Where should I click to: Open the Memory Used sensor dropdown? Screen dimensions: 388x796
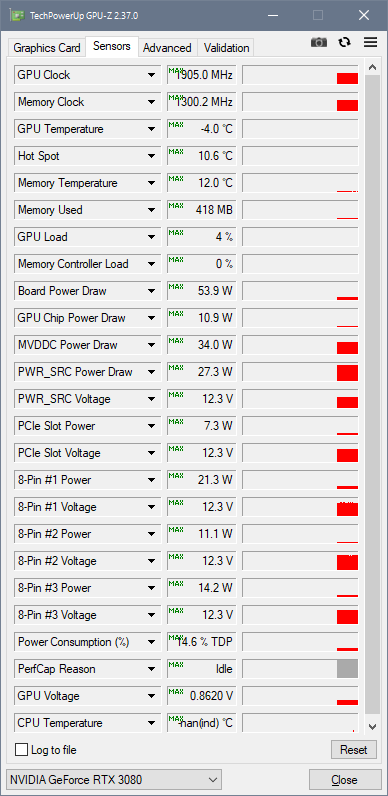[x=151, y=210]
